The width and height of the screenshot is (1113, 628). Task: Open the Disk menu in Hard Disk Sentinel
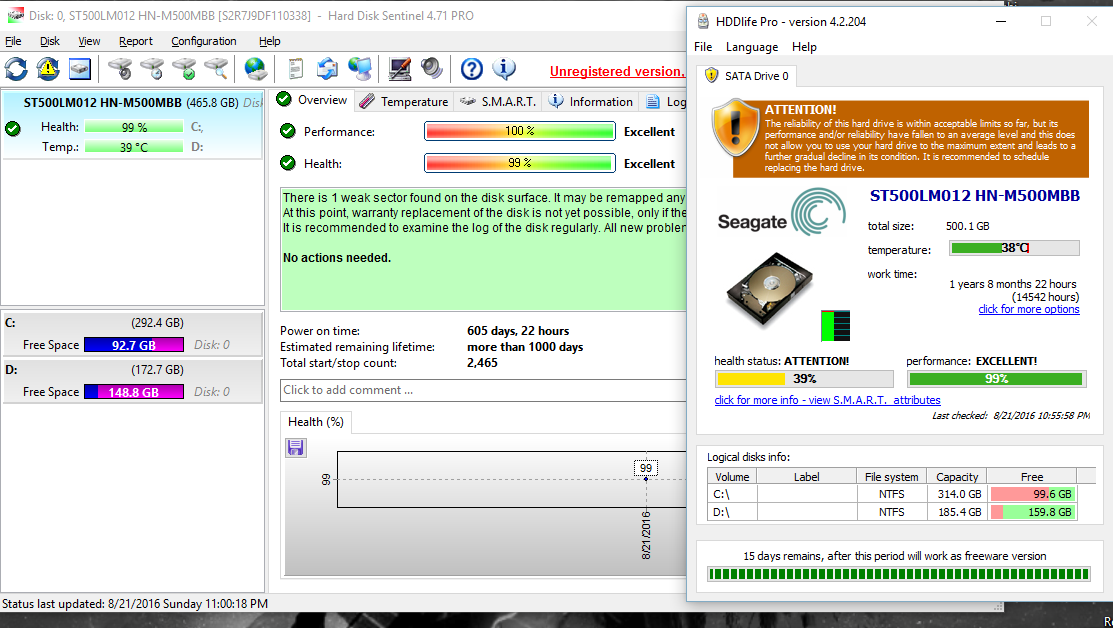(49, 41)
